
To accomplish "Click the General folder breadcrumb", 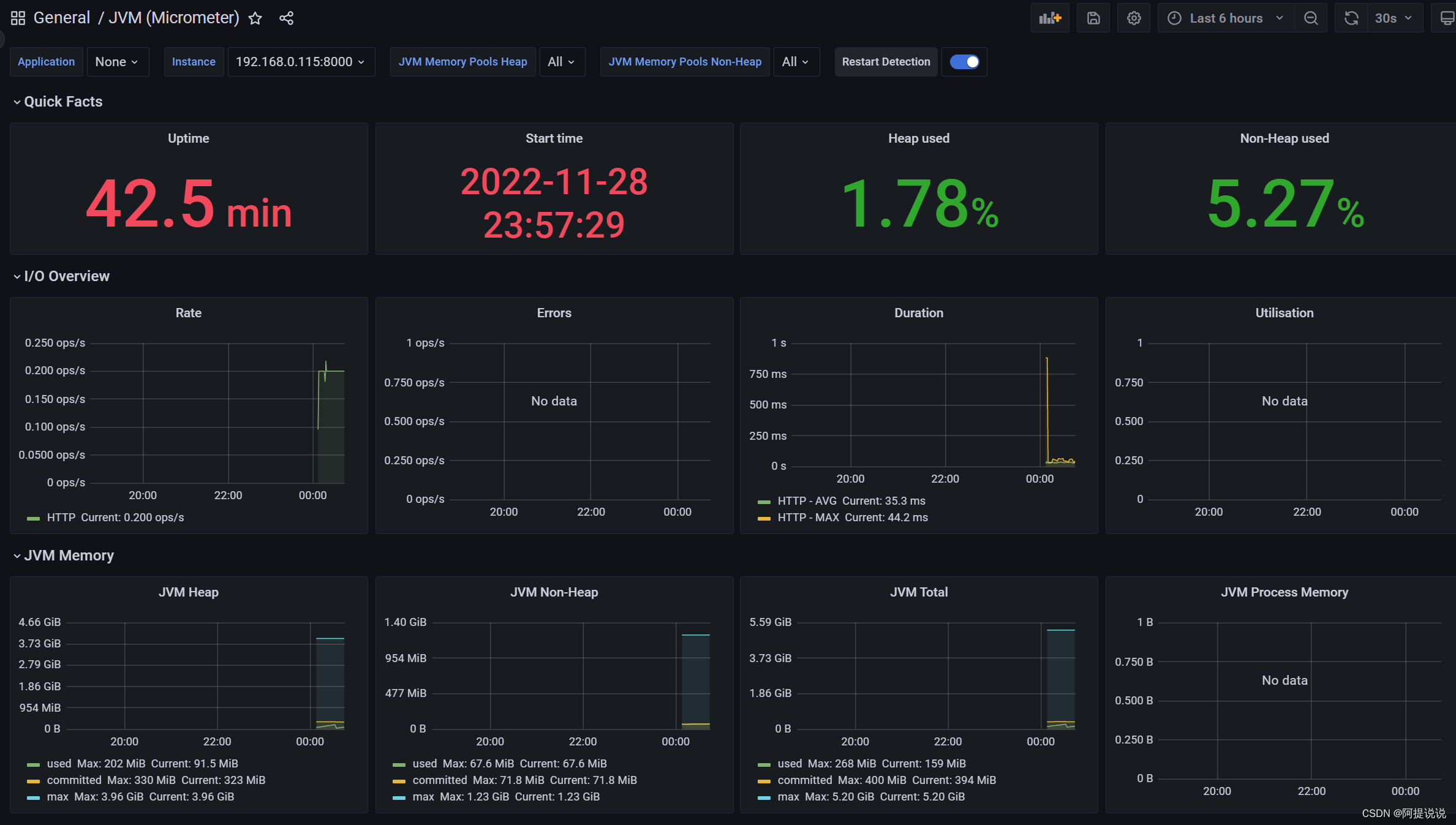I will 62,18.
